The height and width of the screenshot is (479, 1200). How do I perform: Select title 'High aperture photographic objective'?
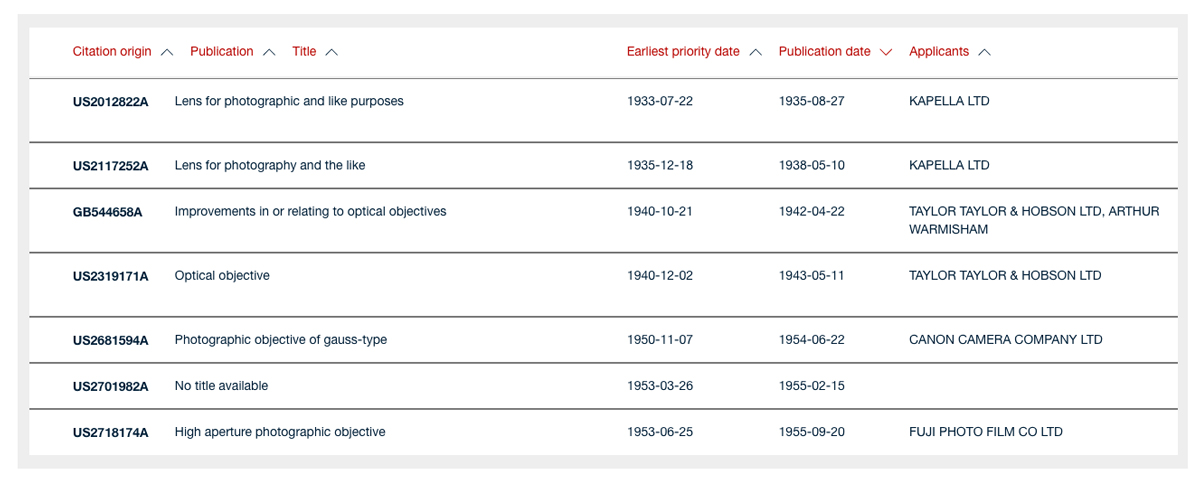pos(280,431)
